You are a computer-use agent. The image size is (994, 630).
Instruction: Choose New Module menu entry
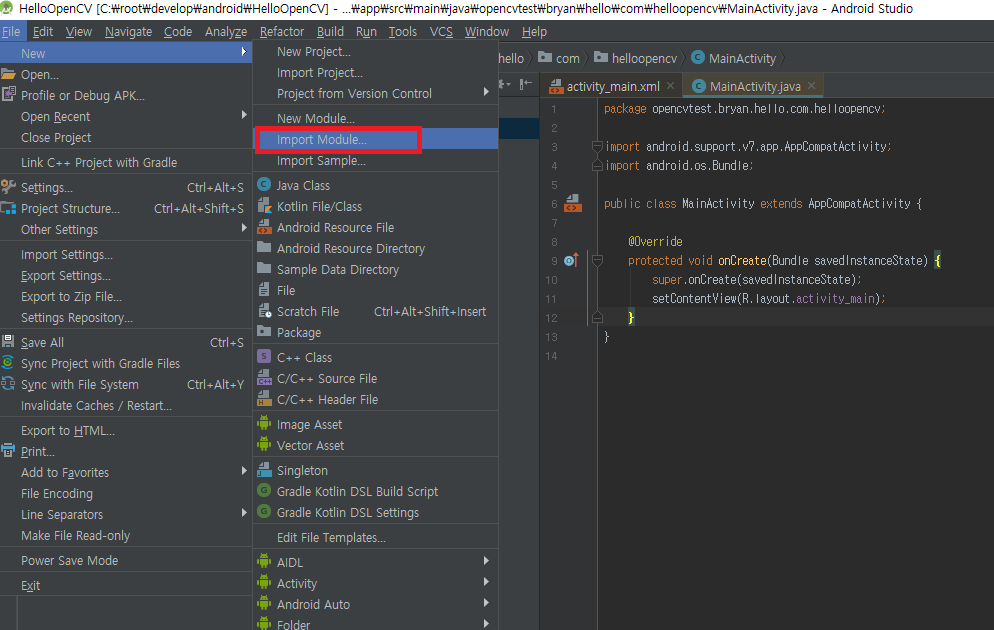point(375,119)
